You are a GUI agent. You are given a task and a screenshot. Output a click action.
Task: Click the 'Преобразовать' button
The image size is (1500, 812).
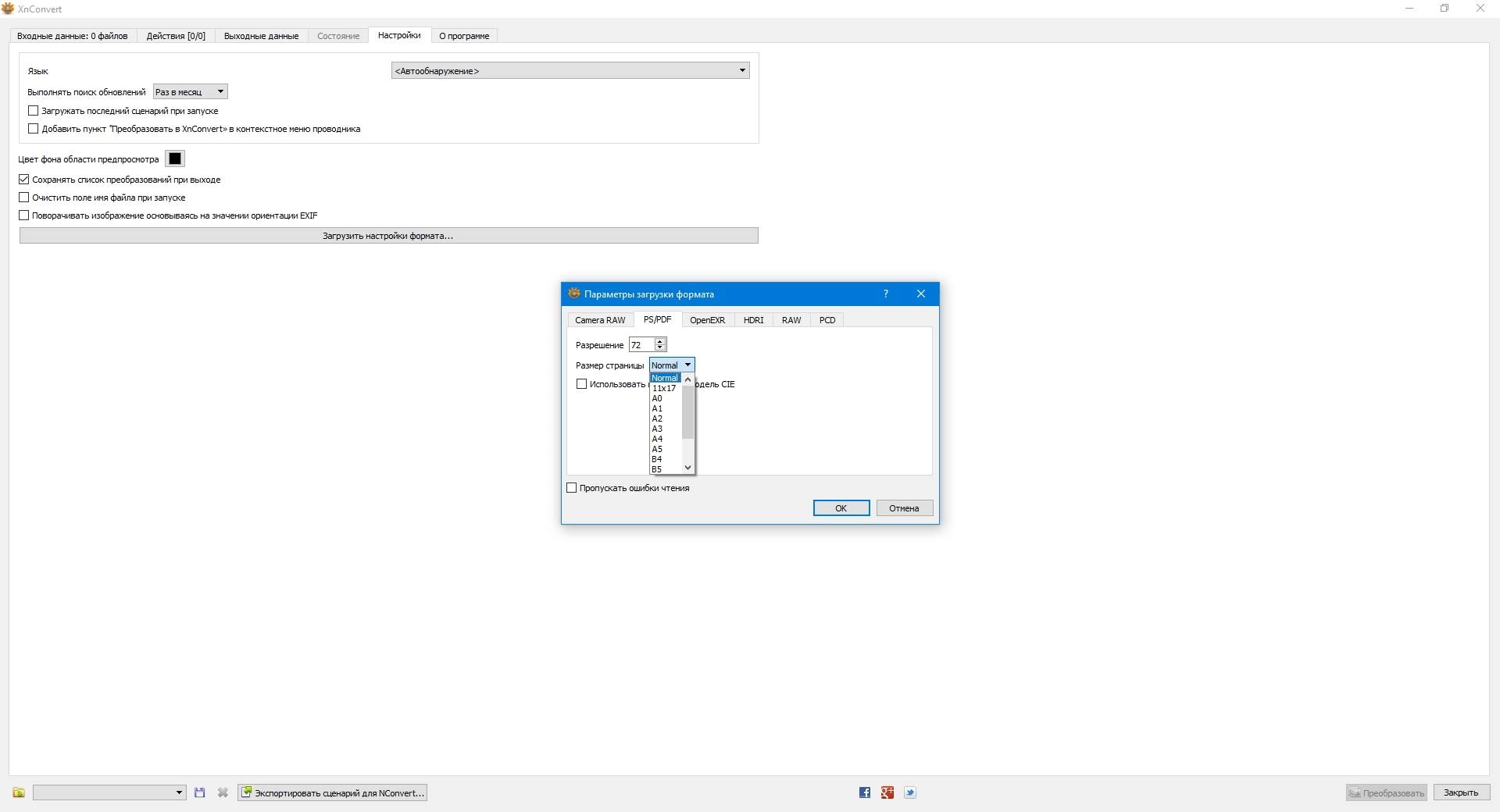[x=1386, y=792]
